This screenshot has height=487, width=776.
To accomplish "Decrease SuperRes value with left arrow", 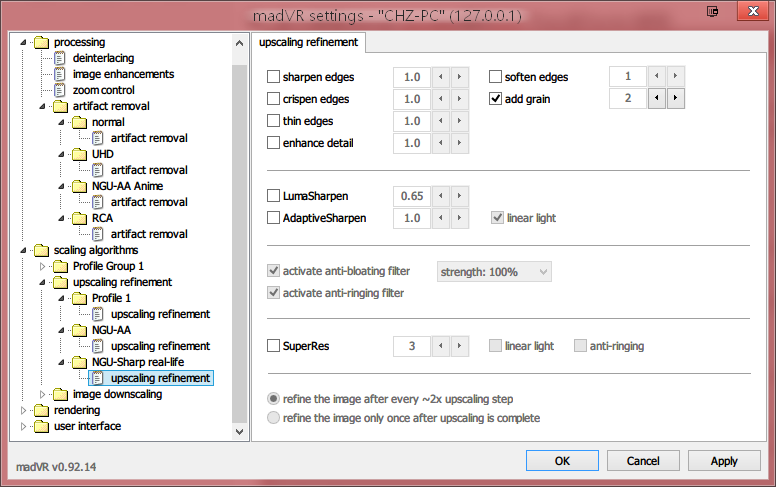I will (440, 346).
